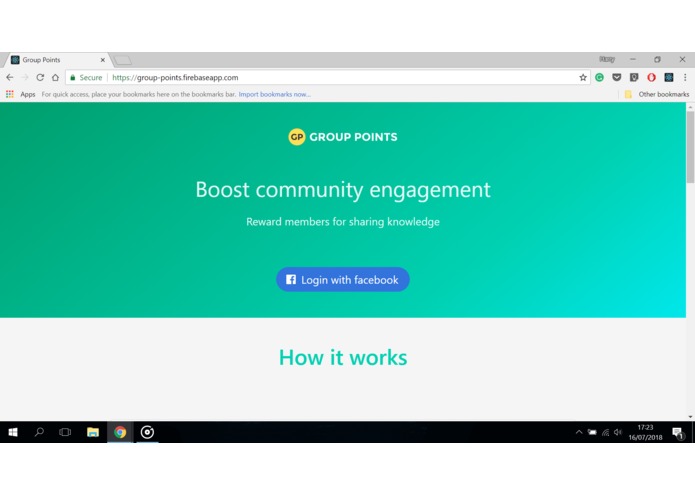Open the Wi-Fi network tray icon
Screen dimensions: 695x494
pyautogui.click(x=605, y=432)
